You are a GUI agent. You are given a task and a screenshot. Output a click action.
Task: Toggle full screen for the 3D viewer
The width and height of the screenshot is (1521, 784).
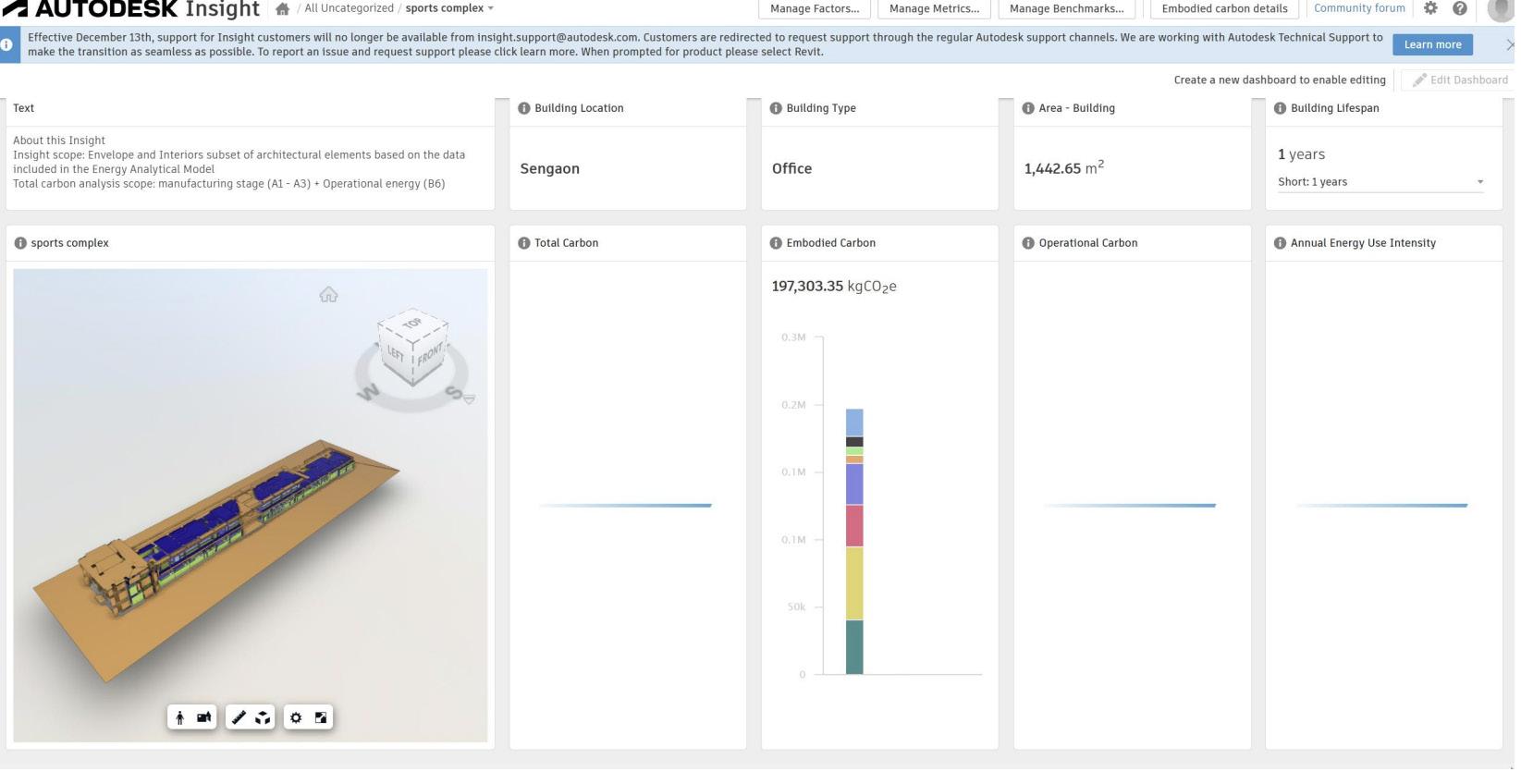(x=321, y=717)
